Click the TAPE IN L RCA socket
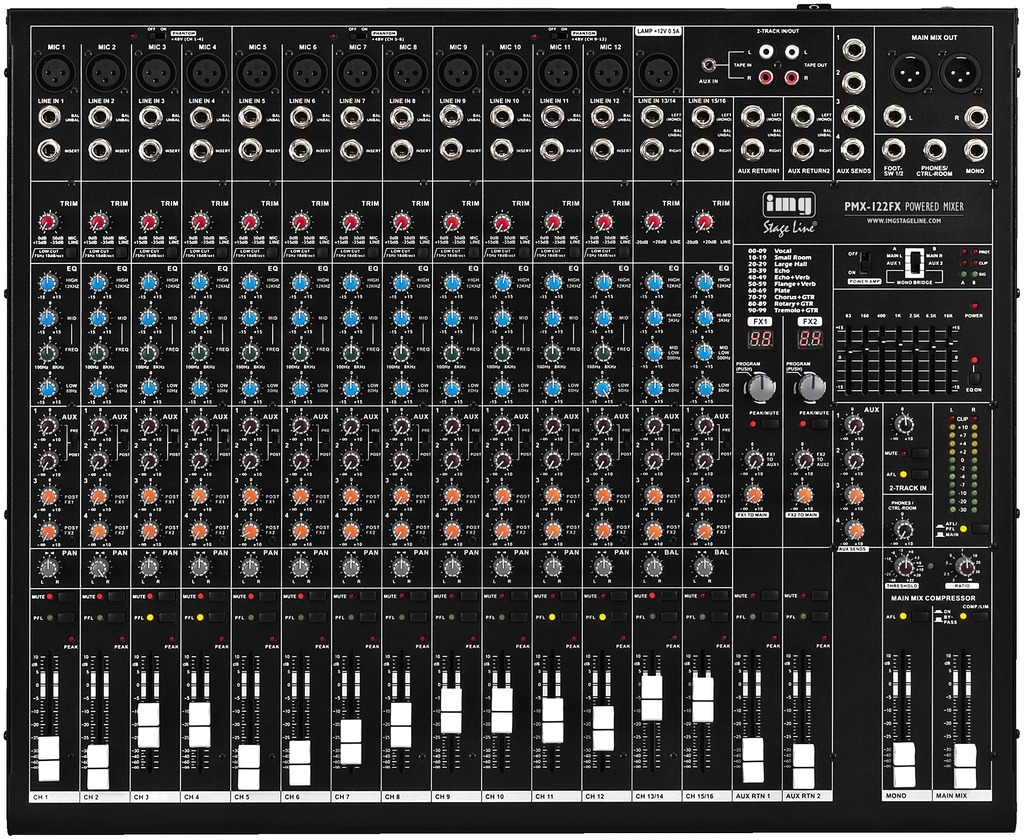 (765, 51)
